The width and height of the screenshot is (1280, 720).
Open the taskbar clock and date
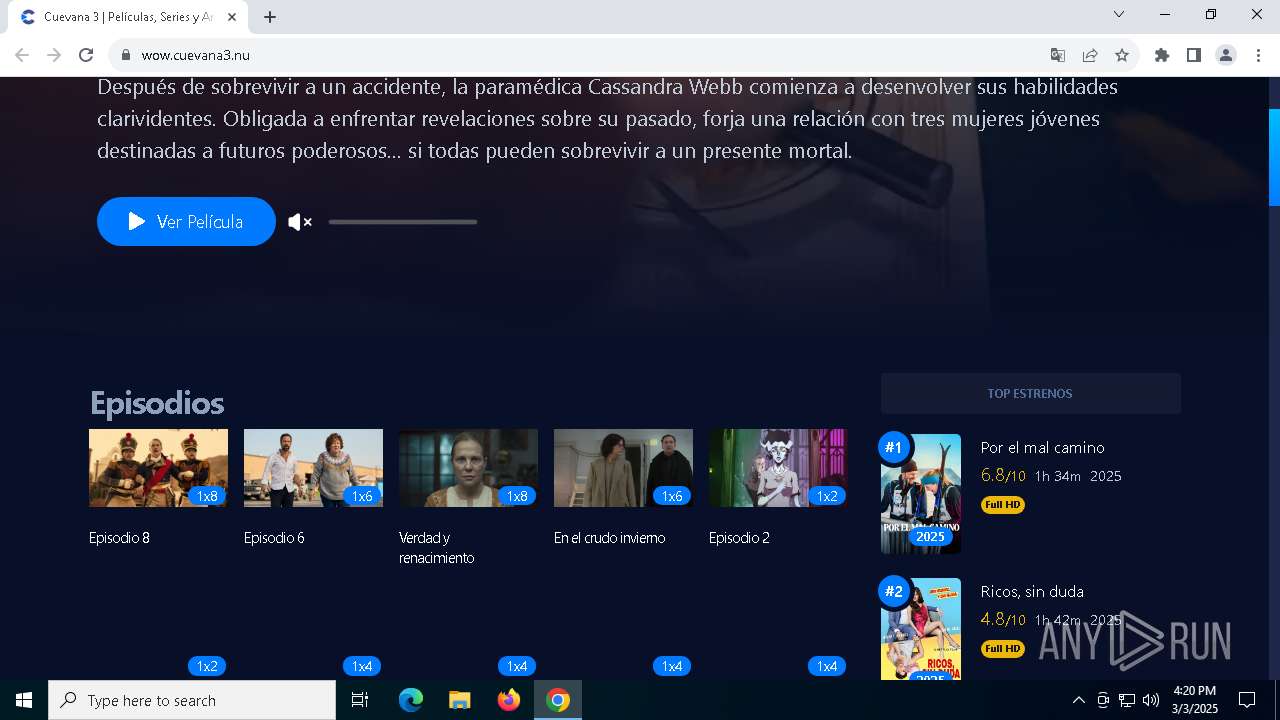[1195, 700]
